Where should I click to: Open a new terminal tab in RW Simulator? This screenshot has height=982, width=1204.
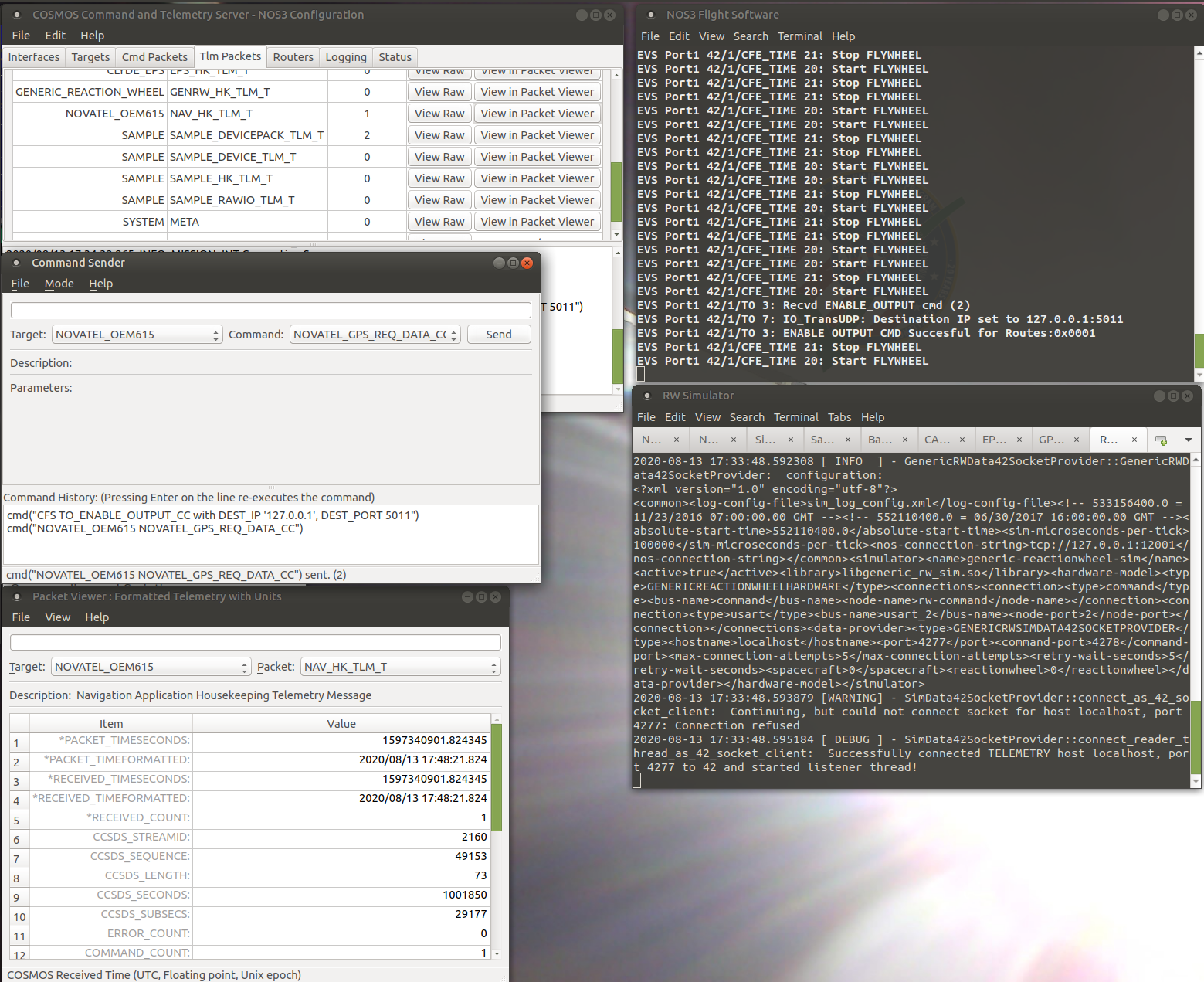(1161, 440)
